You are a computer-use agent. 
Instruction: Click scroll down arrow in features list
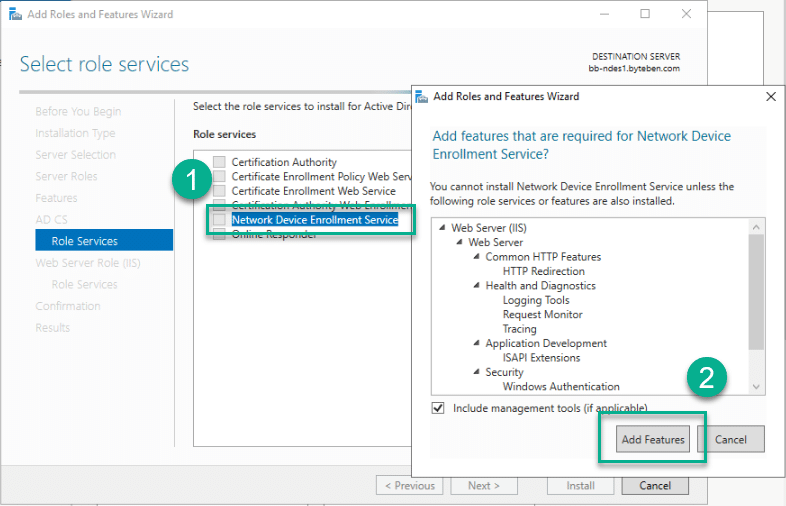(x=756, y=387)
